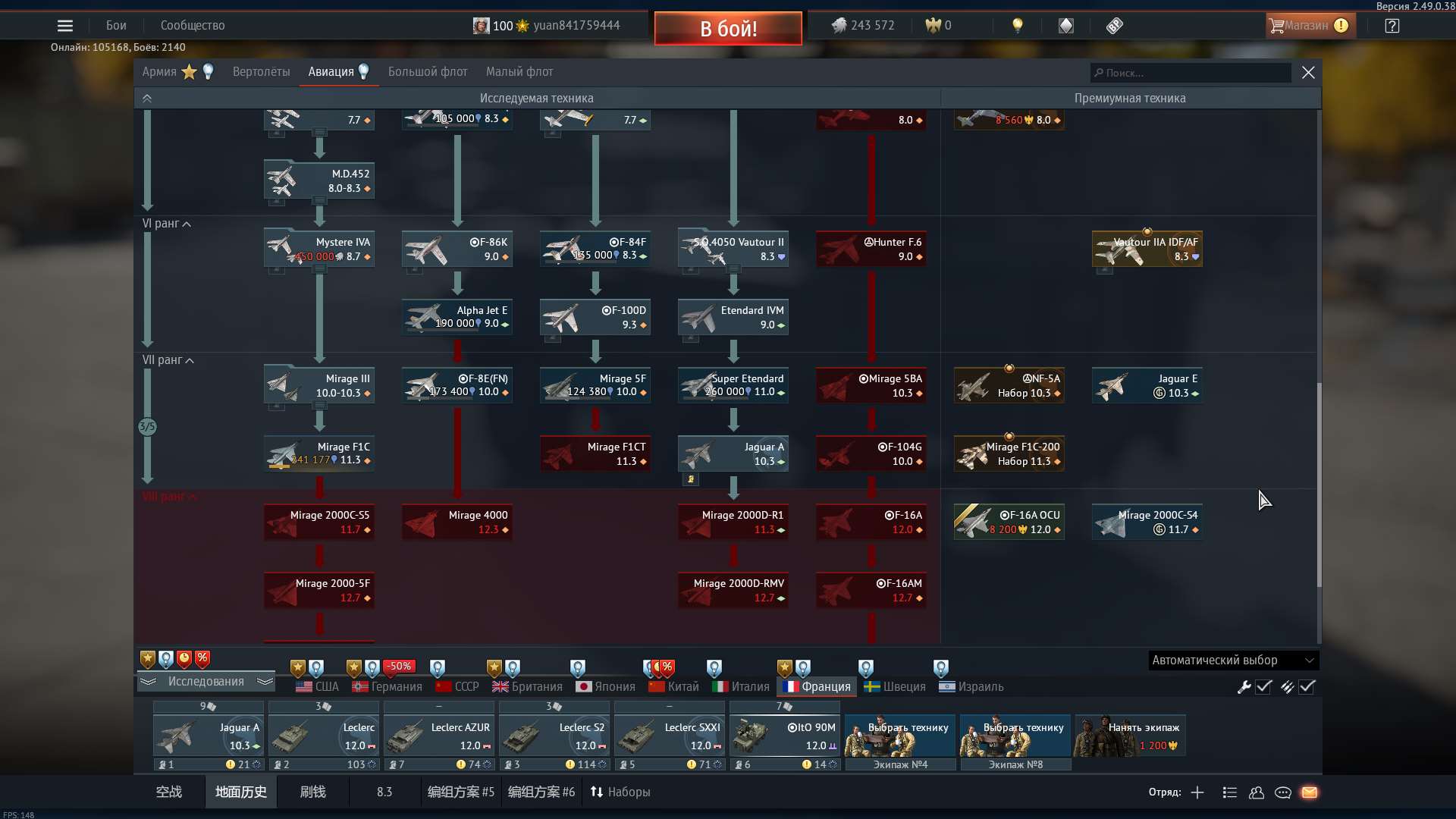Open the chat speech bubble icon
This screenshot has height=819, width=1456.
click(1283, 792)
